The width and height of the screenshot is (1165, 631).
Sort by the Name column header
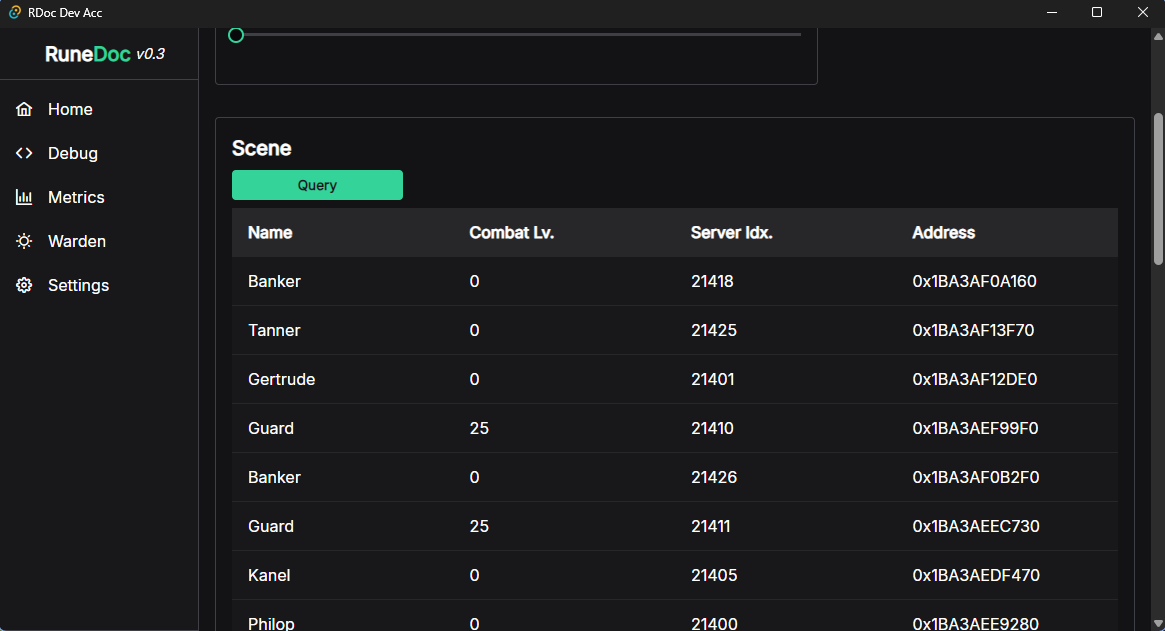point(270,232)
